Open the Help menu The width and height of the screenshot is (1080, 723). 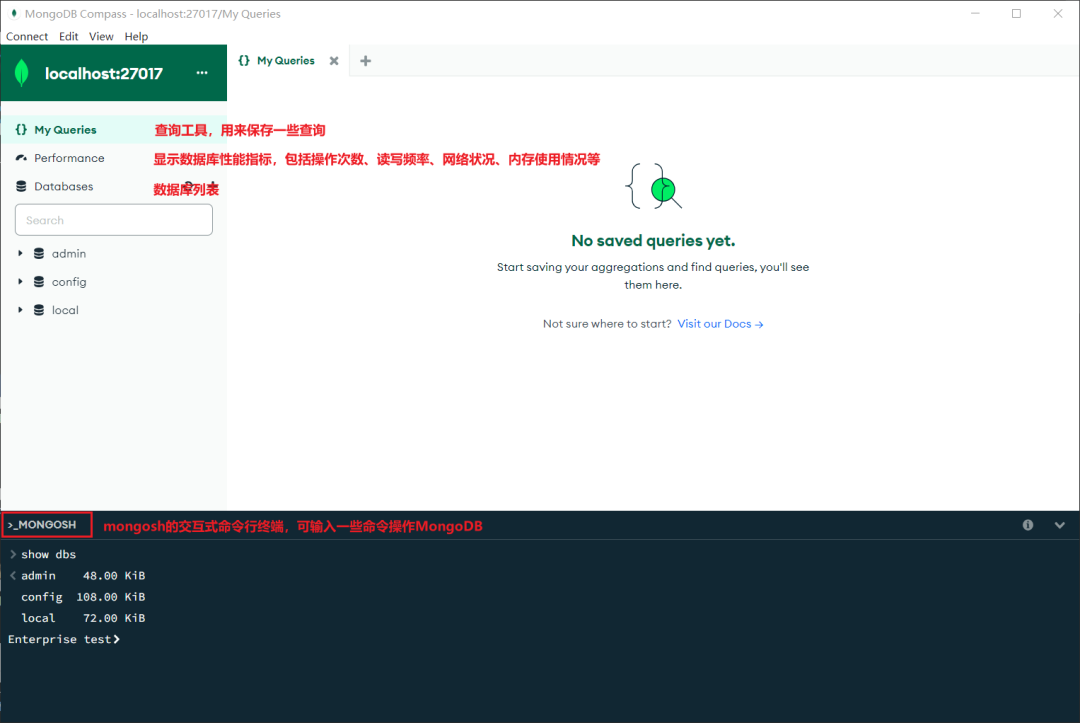(136, 36)
